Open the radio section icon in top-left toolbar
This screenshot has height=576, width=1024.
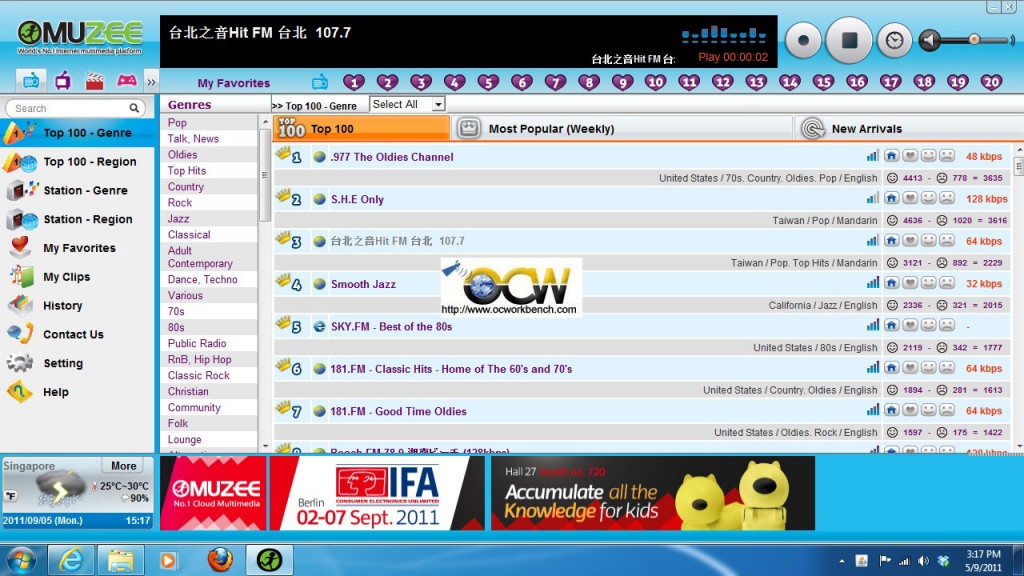click(x=30, y=81)
